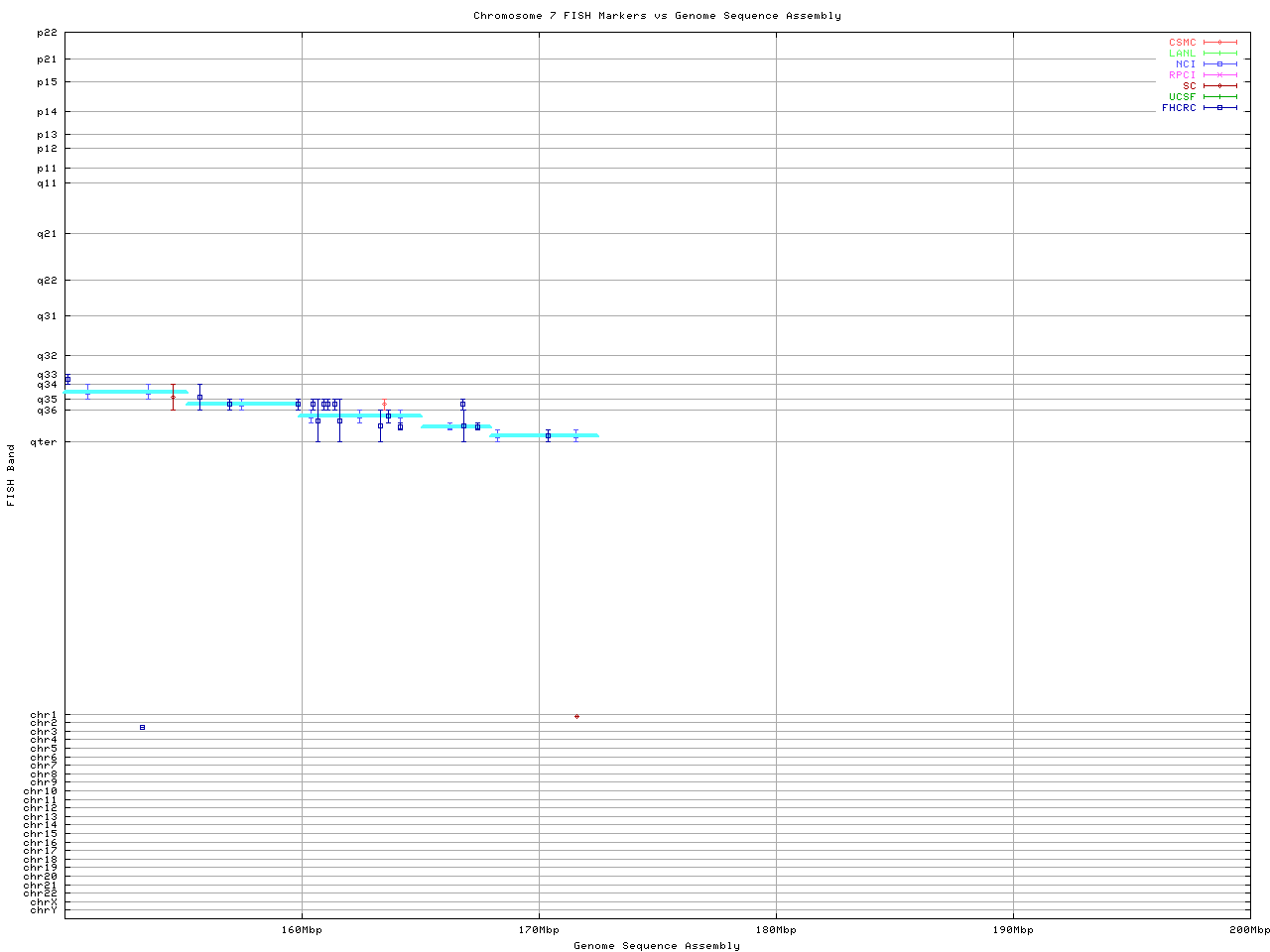Click the LANL legend text
Viewport: 1270px width, 952px height.
pyautogui.click(x=1183, y=54)
